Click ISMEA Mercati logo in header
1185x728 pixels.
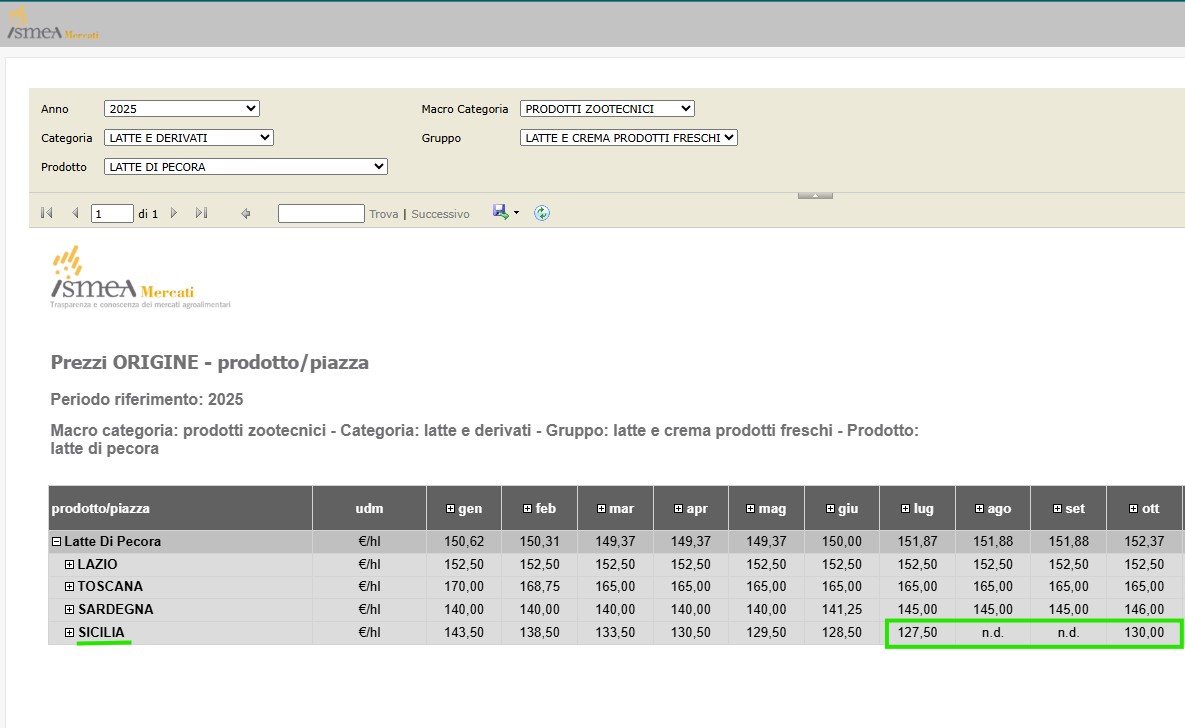click(x=53, y=24)
